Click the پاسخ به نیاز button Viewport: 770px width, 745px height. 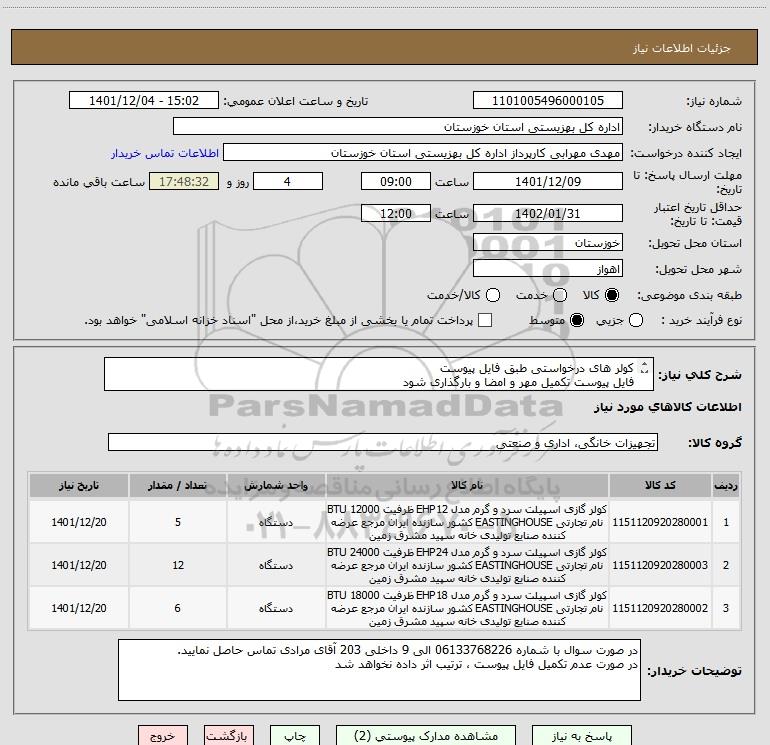(582, 736)
